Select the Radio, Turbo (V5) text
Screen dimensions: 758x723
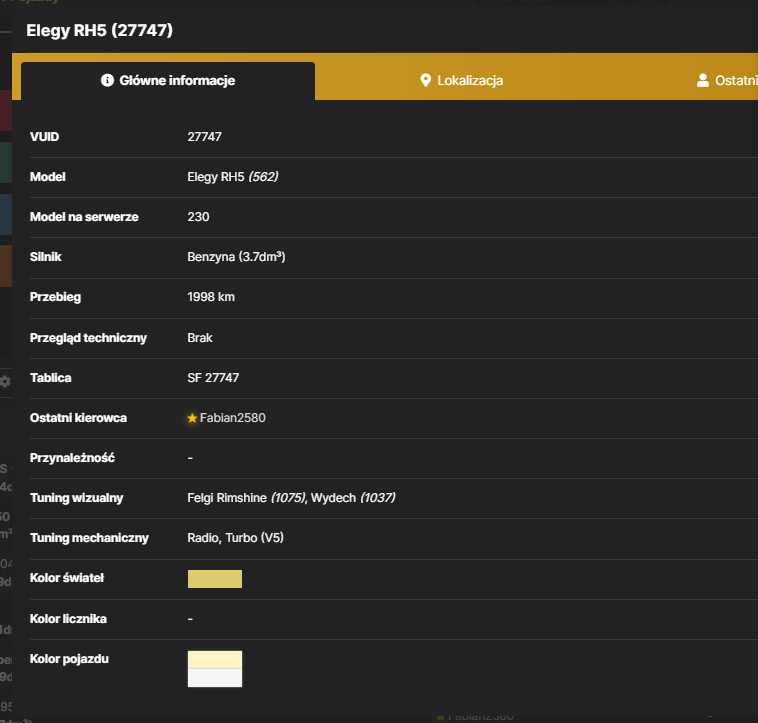[235, 538]
